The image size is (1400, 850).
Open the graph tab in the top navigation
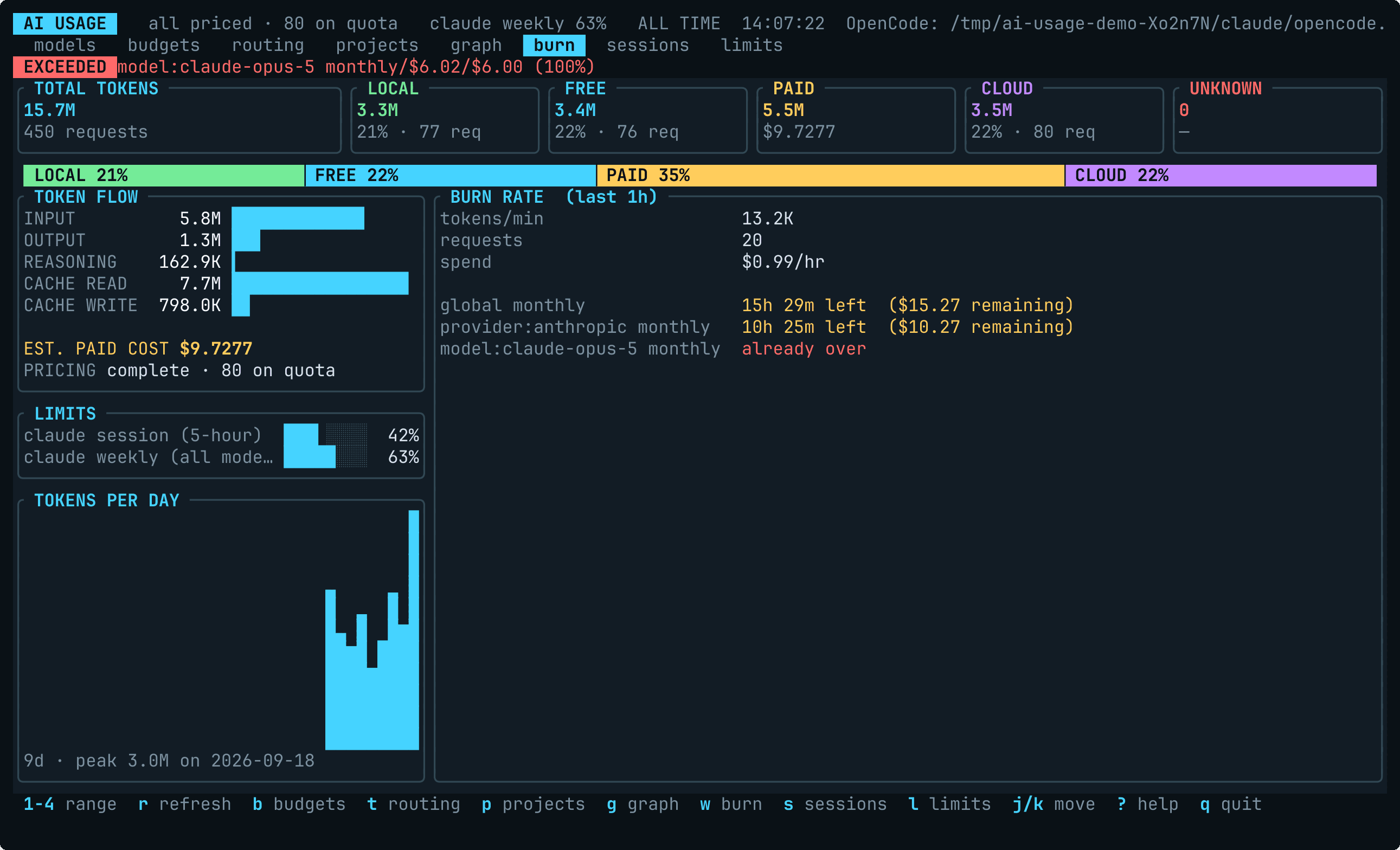(476, 46)
